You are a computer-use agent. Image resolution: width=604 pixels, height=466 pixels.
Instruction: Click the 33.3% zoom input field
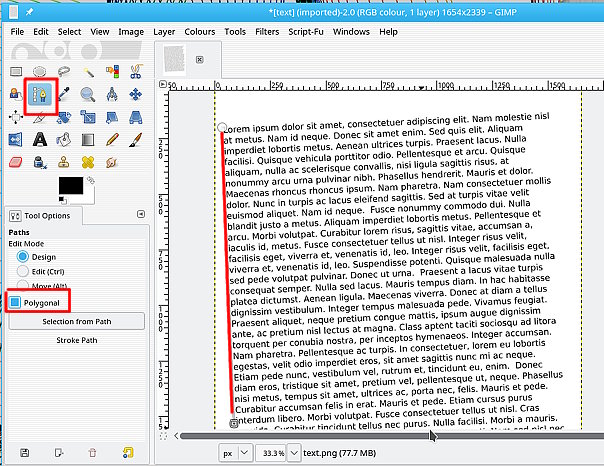272,453
